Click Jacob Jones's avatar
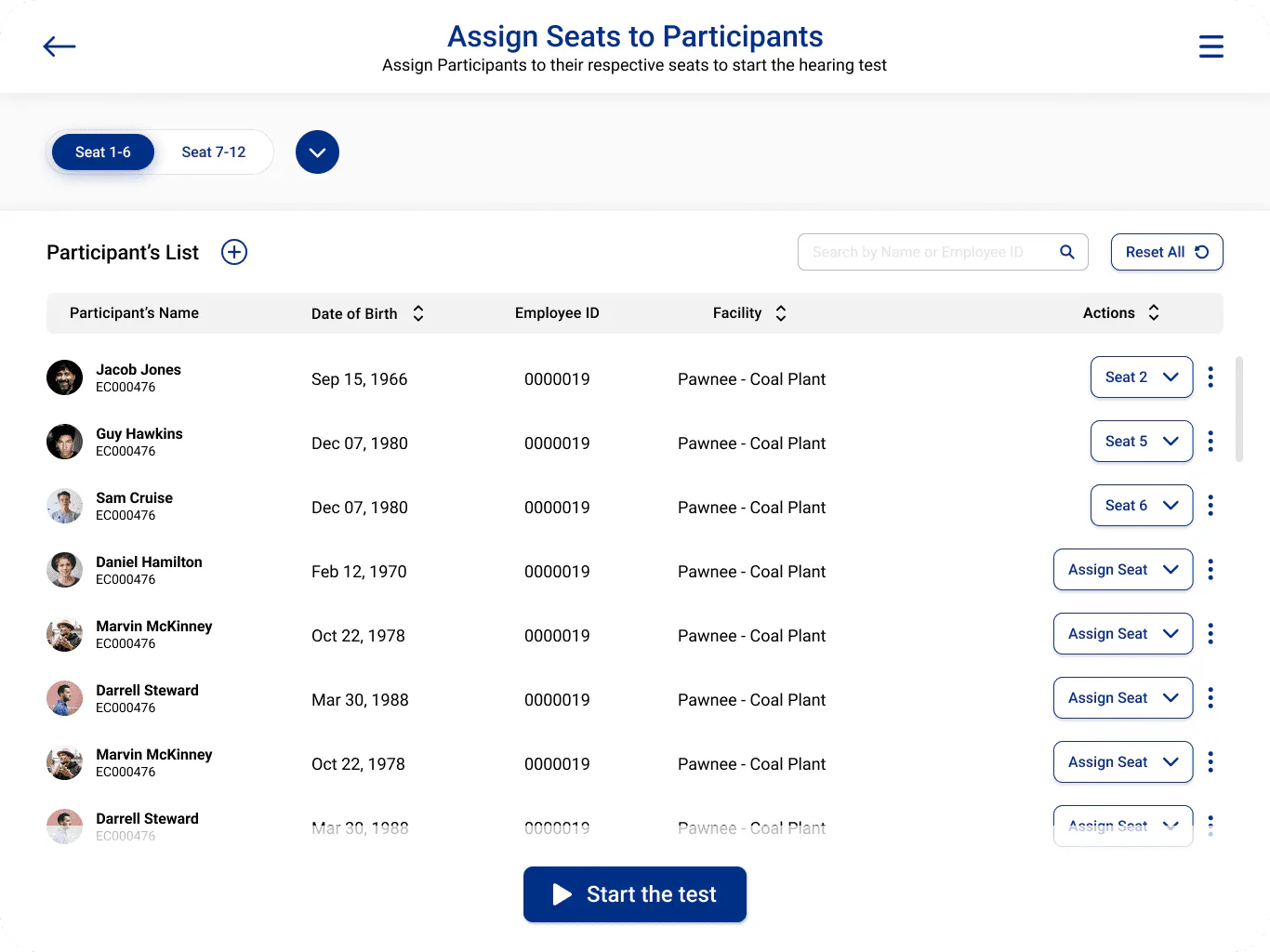This screenshot has height=952, width=1270. coord(65,377)
